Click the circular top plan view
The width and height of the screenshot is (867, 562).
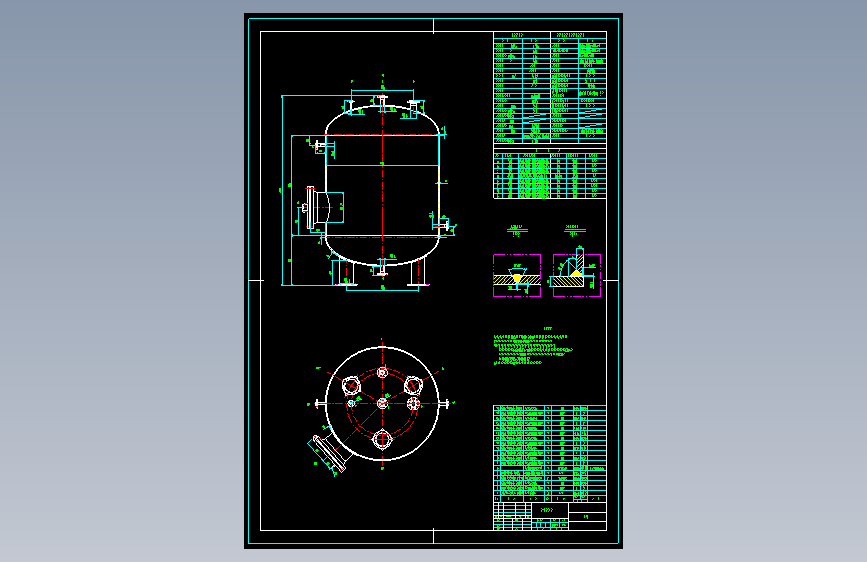(x=382, y=404)
